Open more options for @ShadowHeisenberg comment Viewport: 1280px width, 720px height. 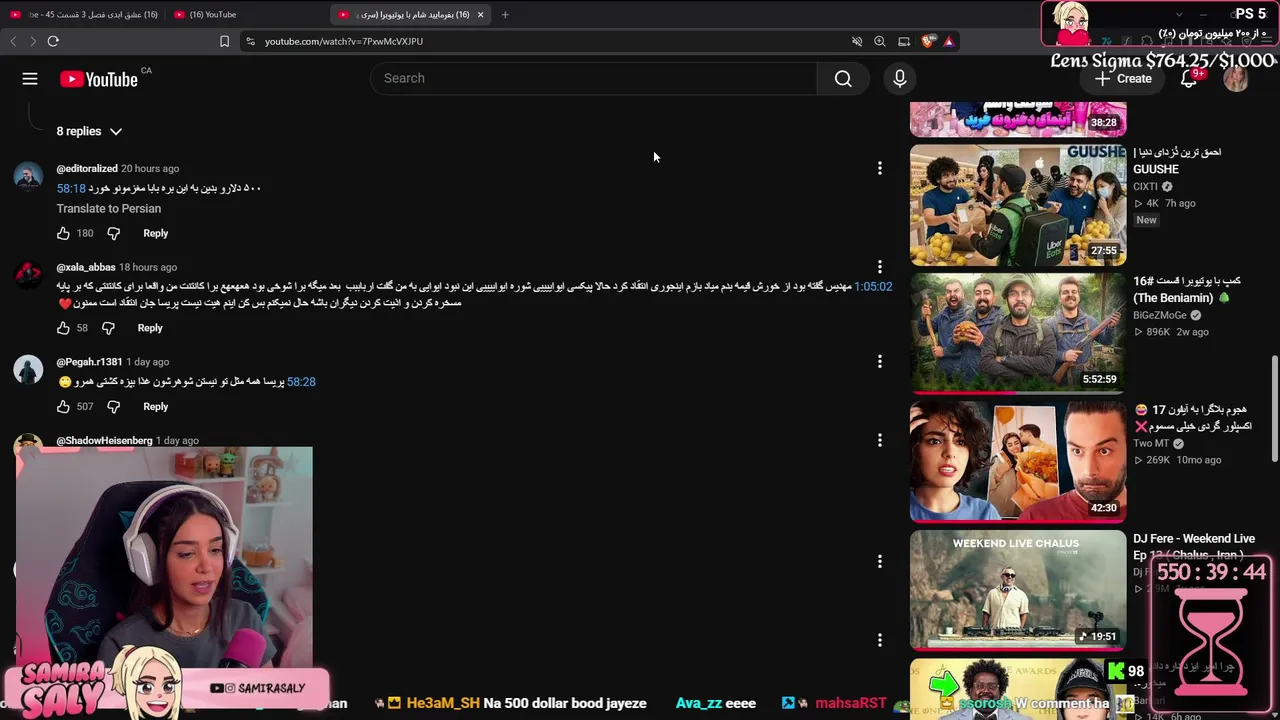pyautogui.click(x=880, y=440)
